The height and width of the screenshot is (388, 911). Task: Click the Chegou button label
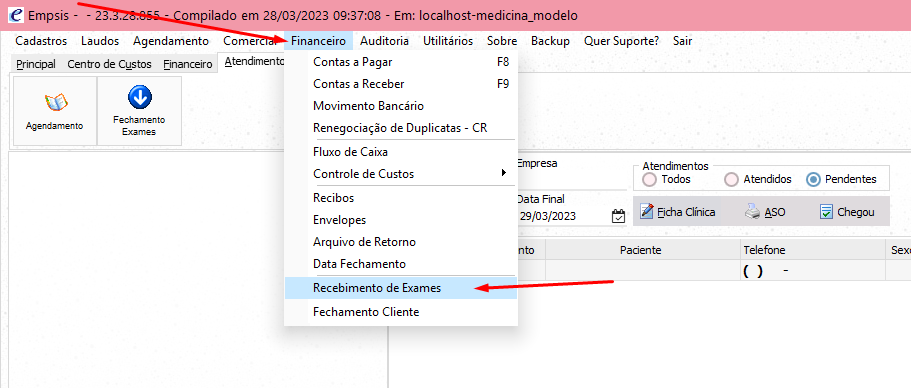[x=856, y=213]
